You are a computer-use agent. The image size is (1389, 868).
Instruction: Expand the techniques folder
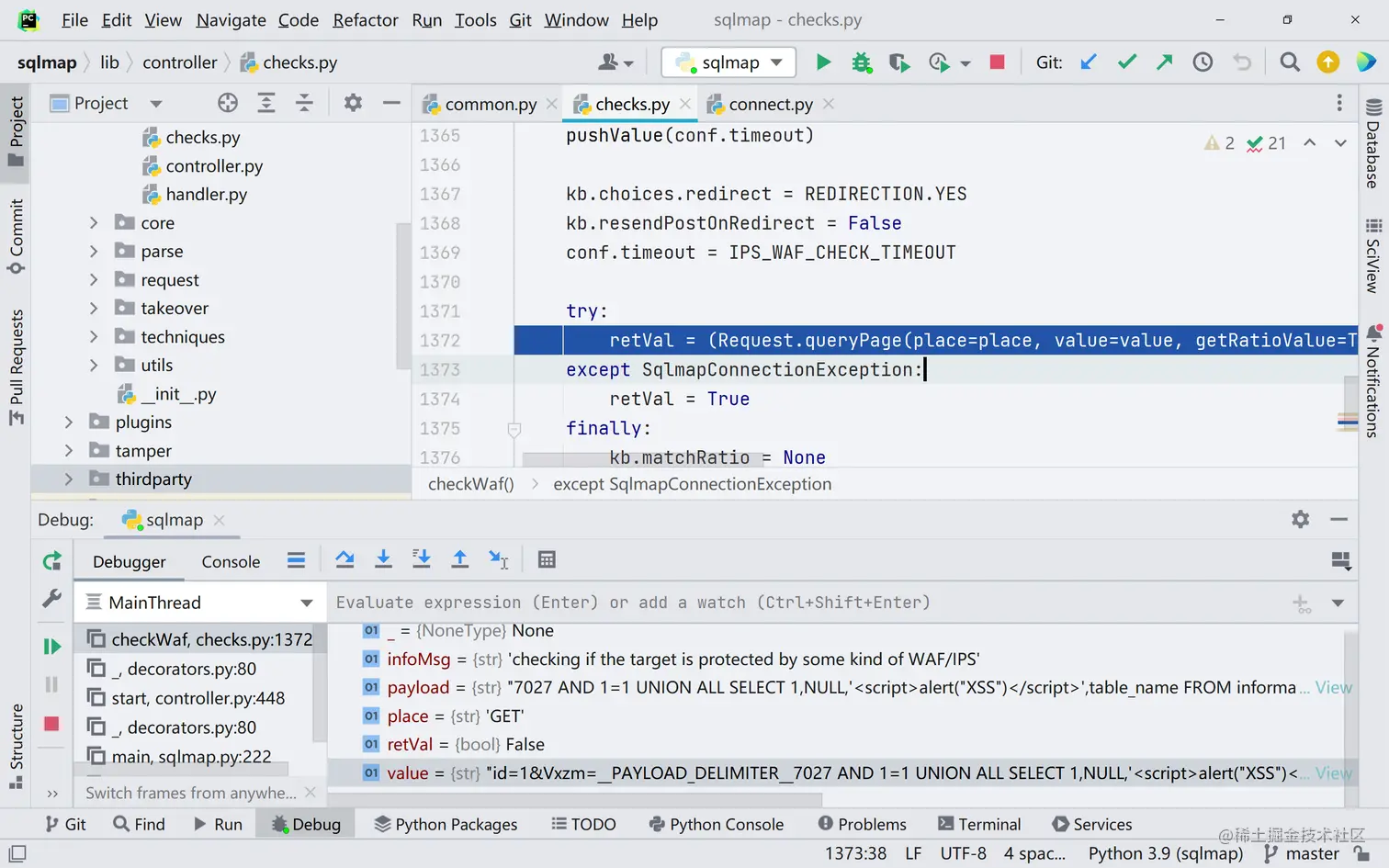tap(94, 337)
